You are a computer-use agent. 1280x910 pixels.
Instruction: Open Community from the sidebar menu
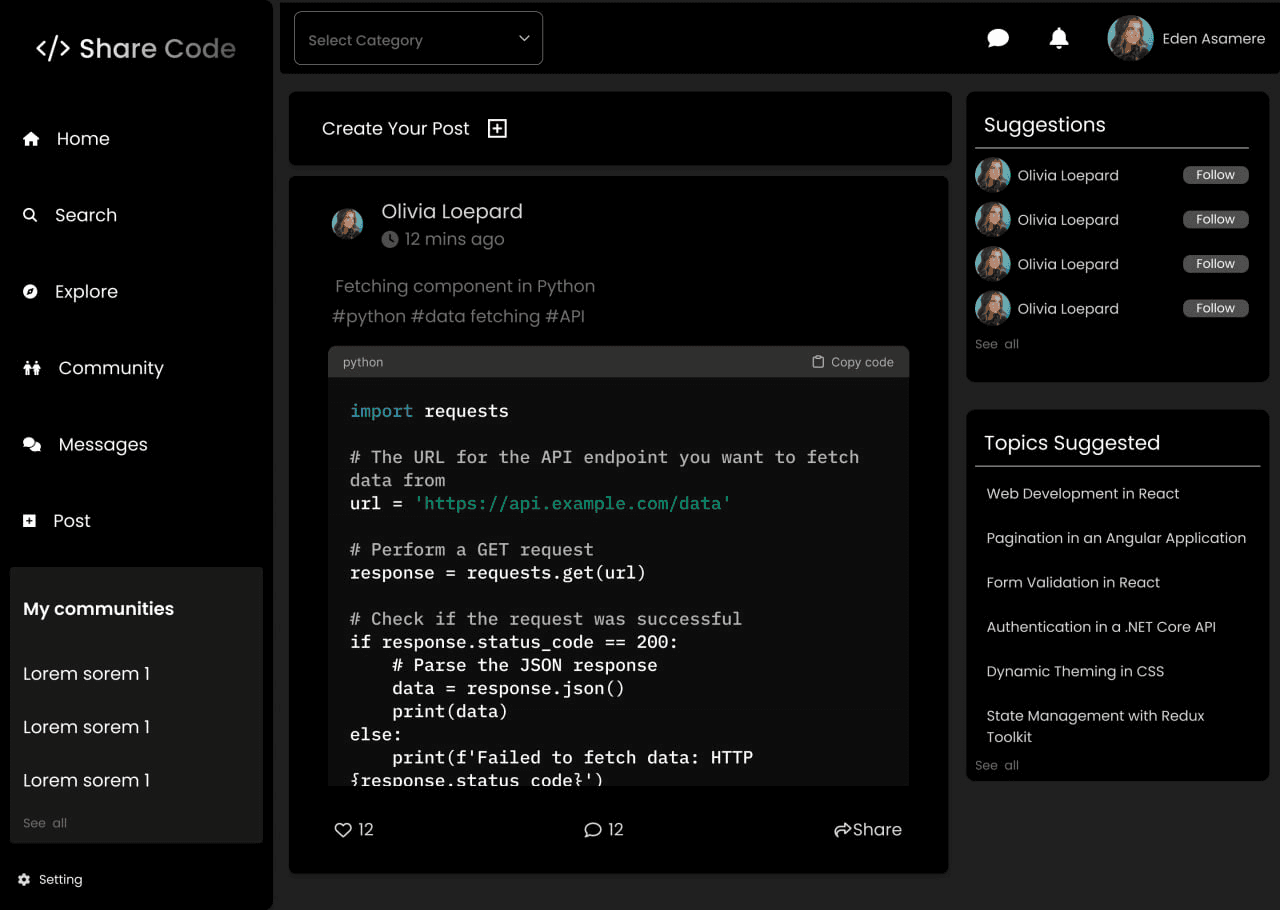click(110, 368)
